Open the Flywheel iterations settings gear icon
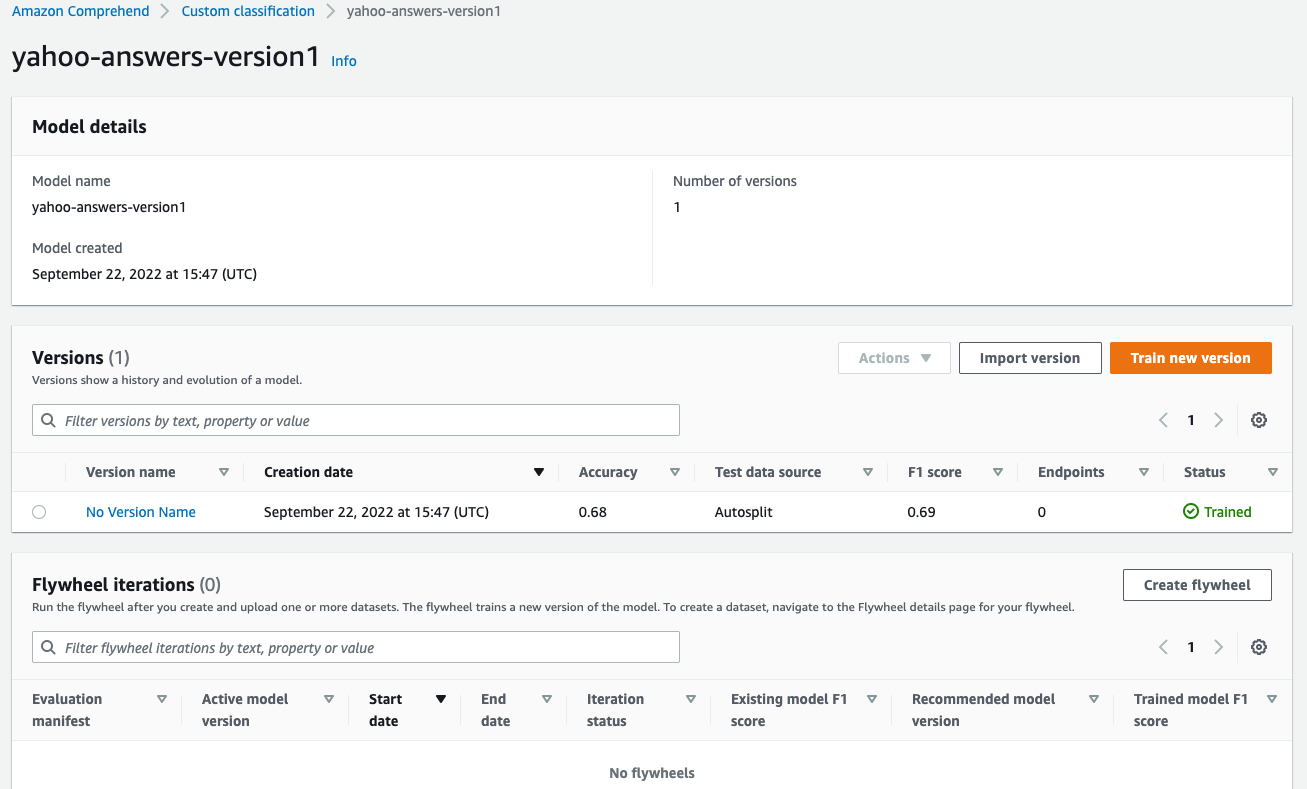This screenshot has width=1307, height=789. (x=1258, y=647)
